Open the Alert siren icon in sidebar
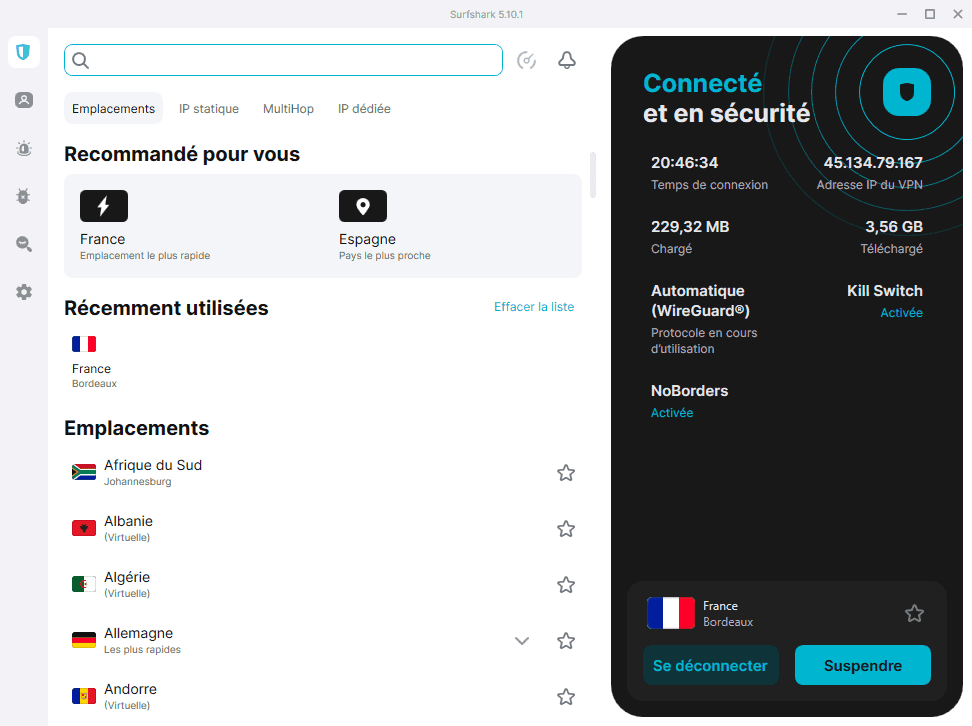This screenshot has height=726, width=972. point(24,148)
